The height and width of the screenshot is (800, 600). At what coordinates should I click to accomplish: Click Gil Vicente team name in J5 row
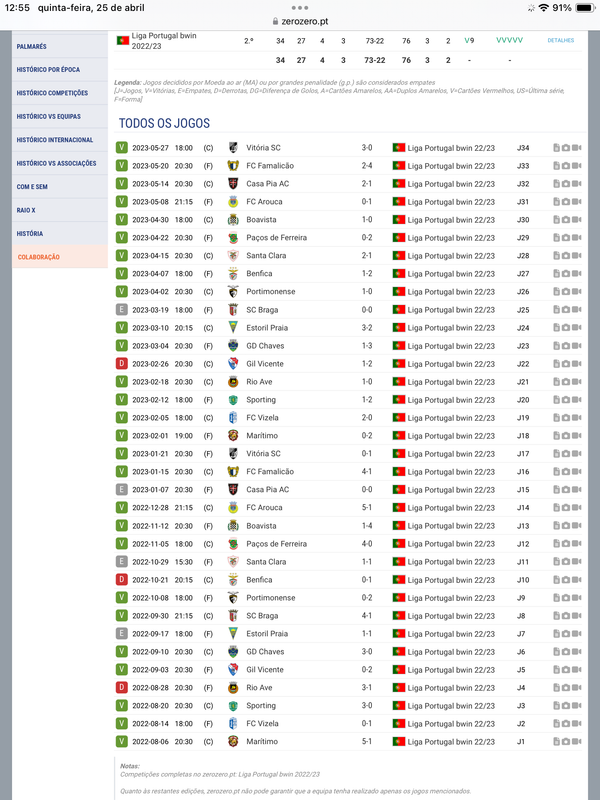[x=265, y=670]
